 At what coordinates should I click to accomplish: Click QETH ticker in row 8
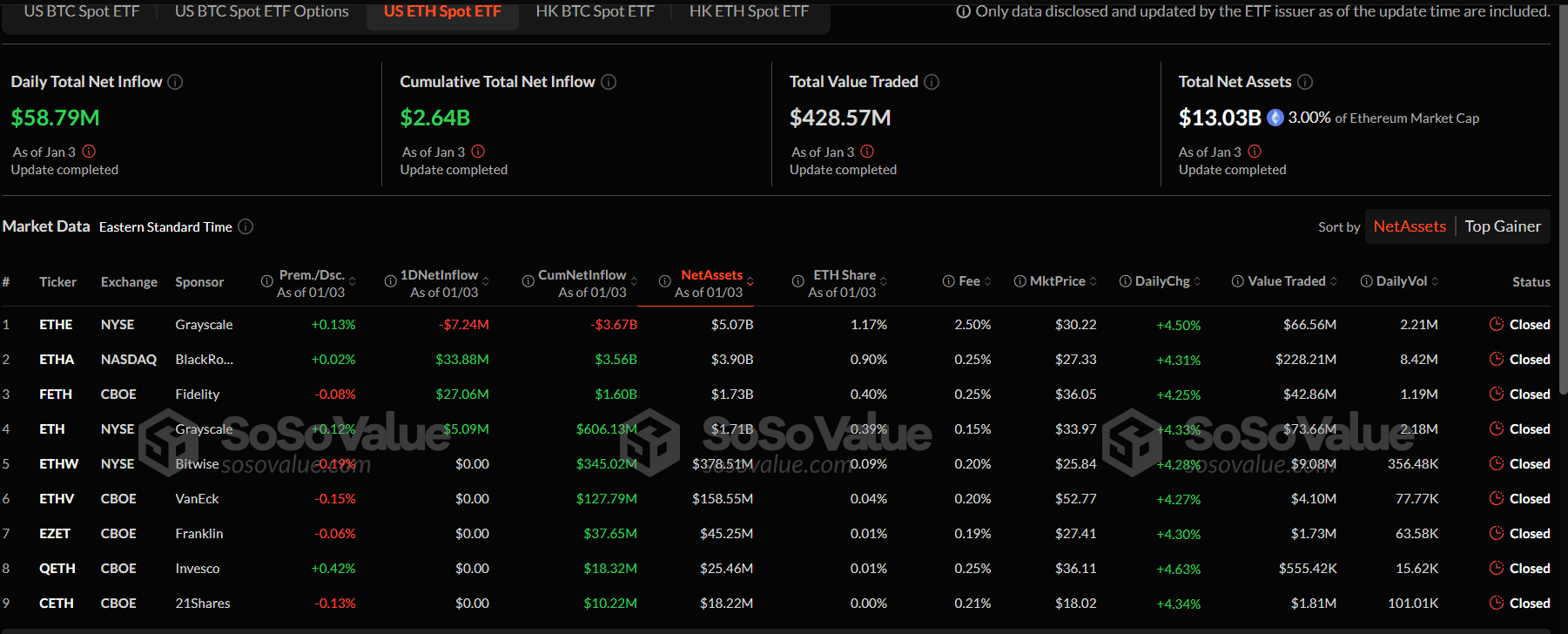click(x=57, y=568)
